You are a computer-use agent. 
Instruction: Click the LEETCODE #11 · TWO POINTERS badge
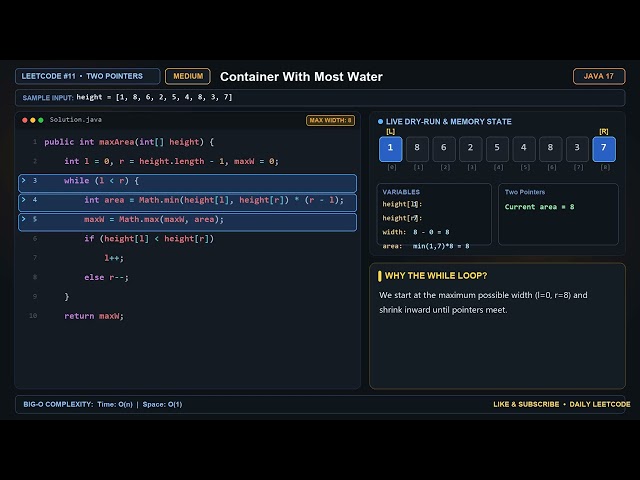tap(87, 76)
